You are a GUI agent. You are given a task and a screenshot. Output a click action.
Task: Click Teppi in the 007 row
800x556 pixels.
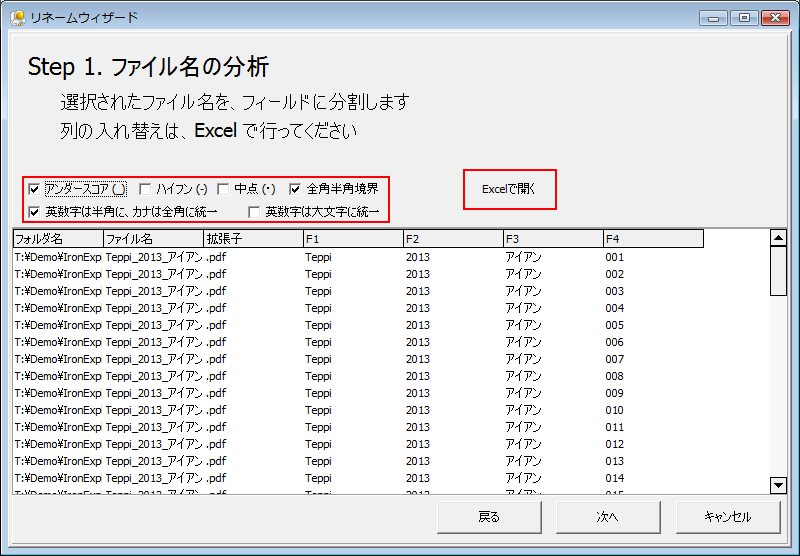click(x=318, y=359)
